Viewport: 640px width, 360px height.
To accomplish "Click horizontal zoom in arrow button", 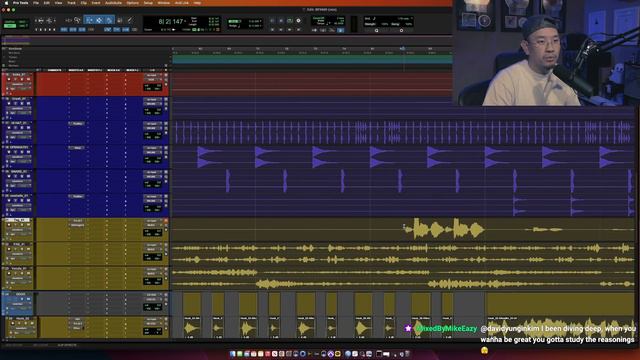I will [x=55, y=20].
